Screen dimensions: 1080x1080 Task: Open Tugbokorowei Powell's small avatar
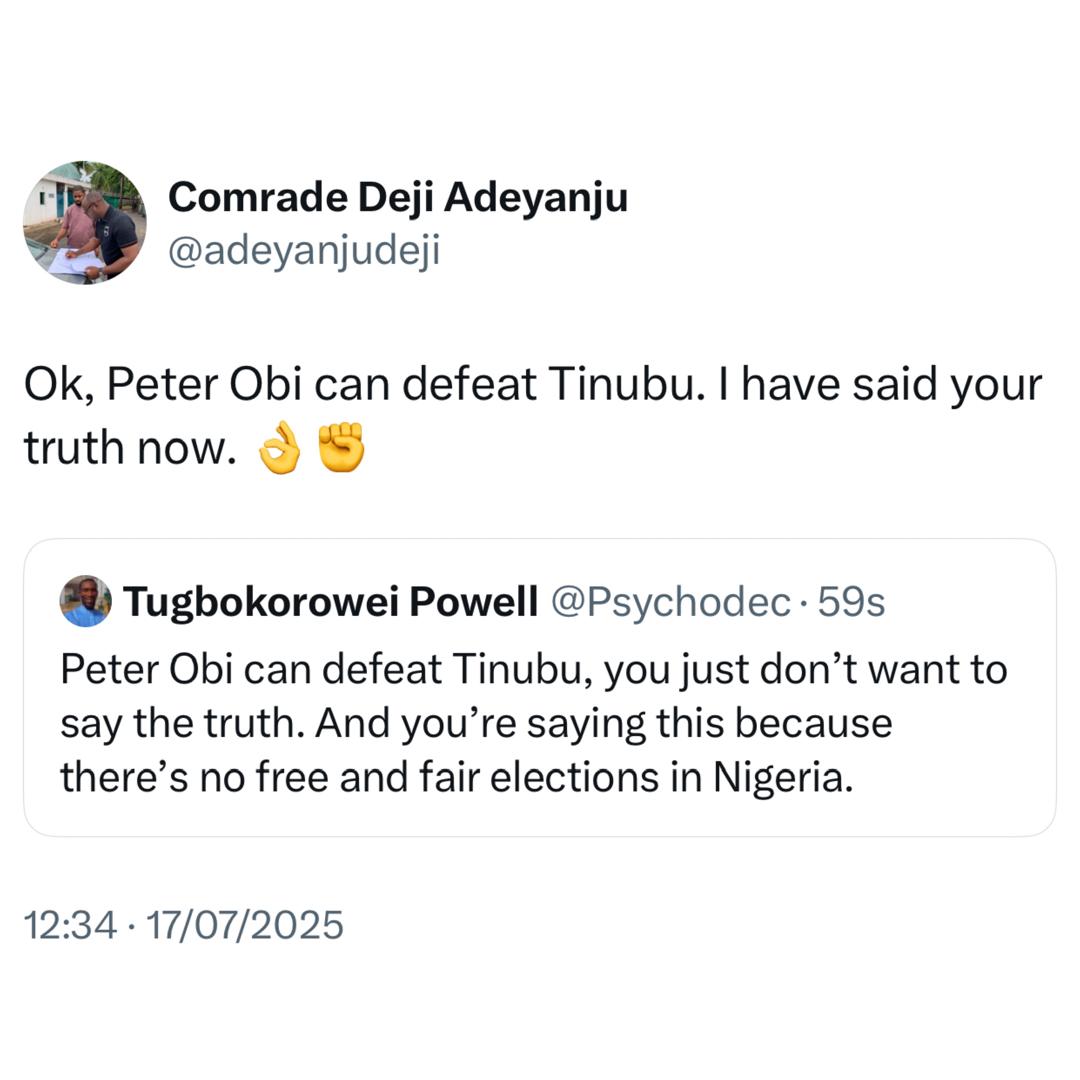tap(86, 602)
